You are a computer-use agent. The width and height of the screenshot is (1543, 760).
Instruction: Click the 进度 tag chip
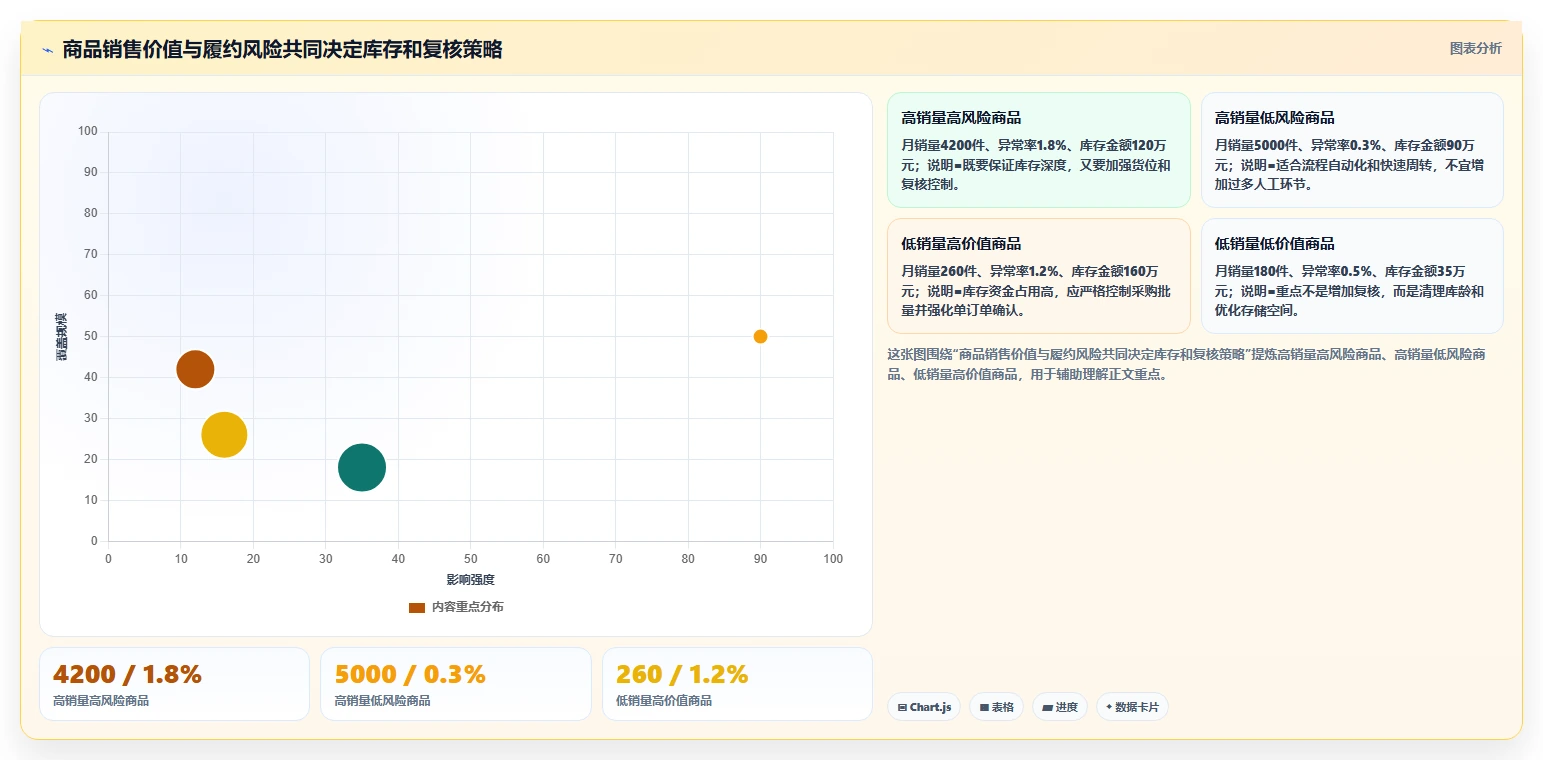1060,707
